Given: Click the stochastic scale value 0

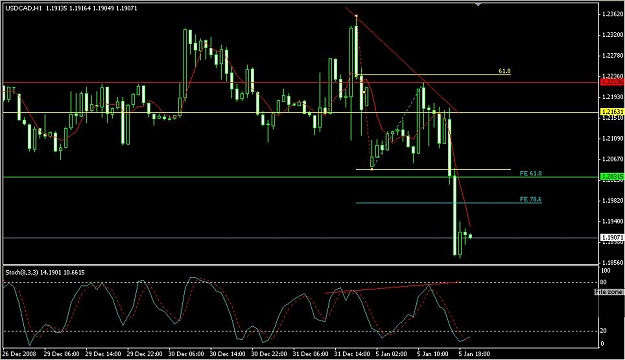Looking at the screenshot, I should [602, 344].
